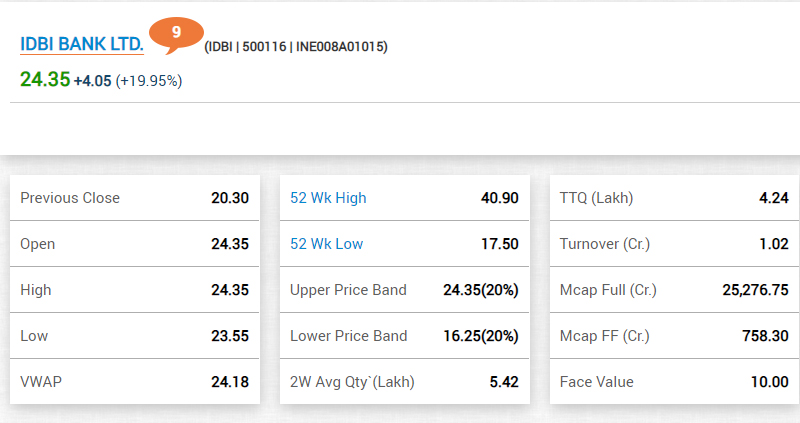Select the Face Value row
Viewport: 800px width, 423px height.
[674, 382]
